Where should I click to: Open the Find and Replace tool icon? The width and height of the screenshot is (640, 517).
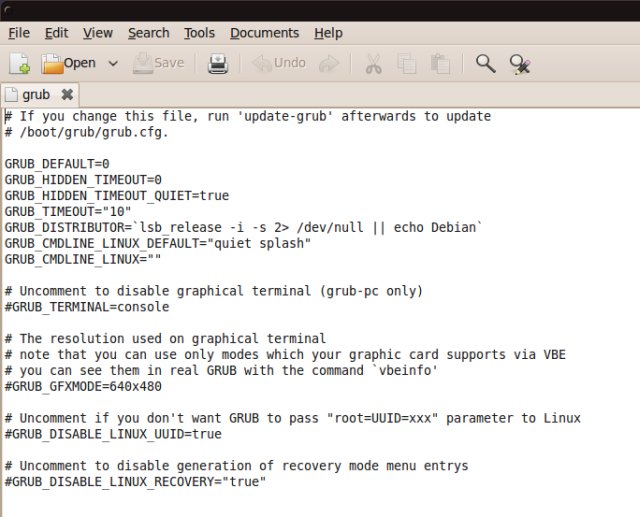click(x=519, y=64)
